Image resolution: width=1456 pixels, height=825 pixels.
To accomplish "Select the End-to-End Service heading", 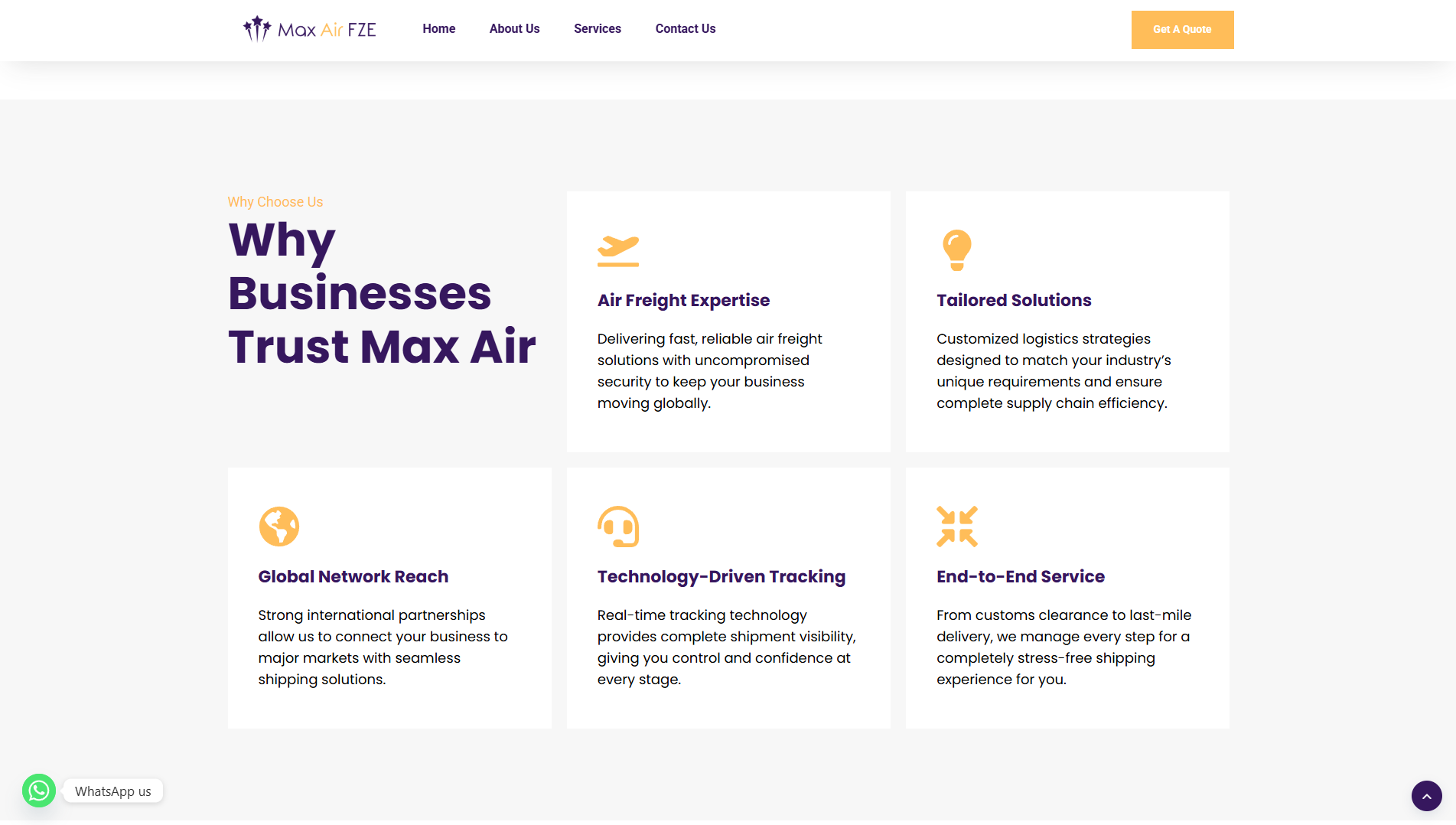I will (1021, 576).
